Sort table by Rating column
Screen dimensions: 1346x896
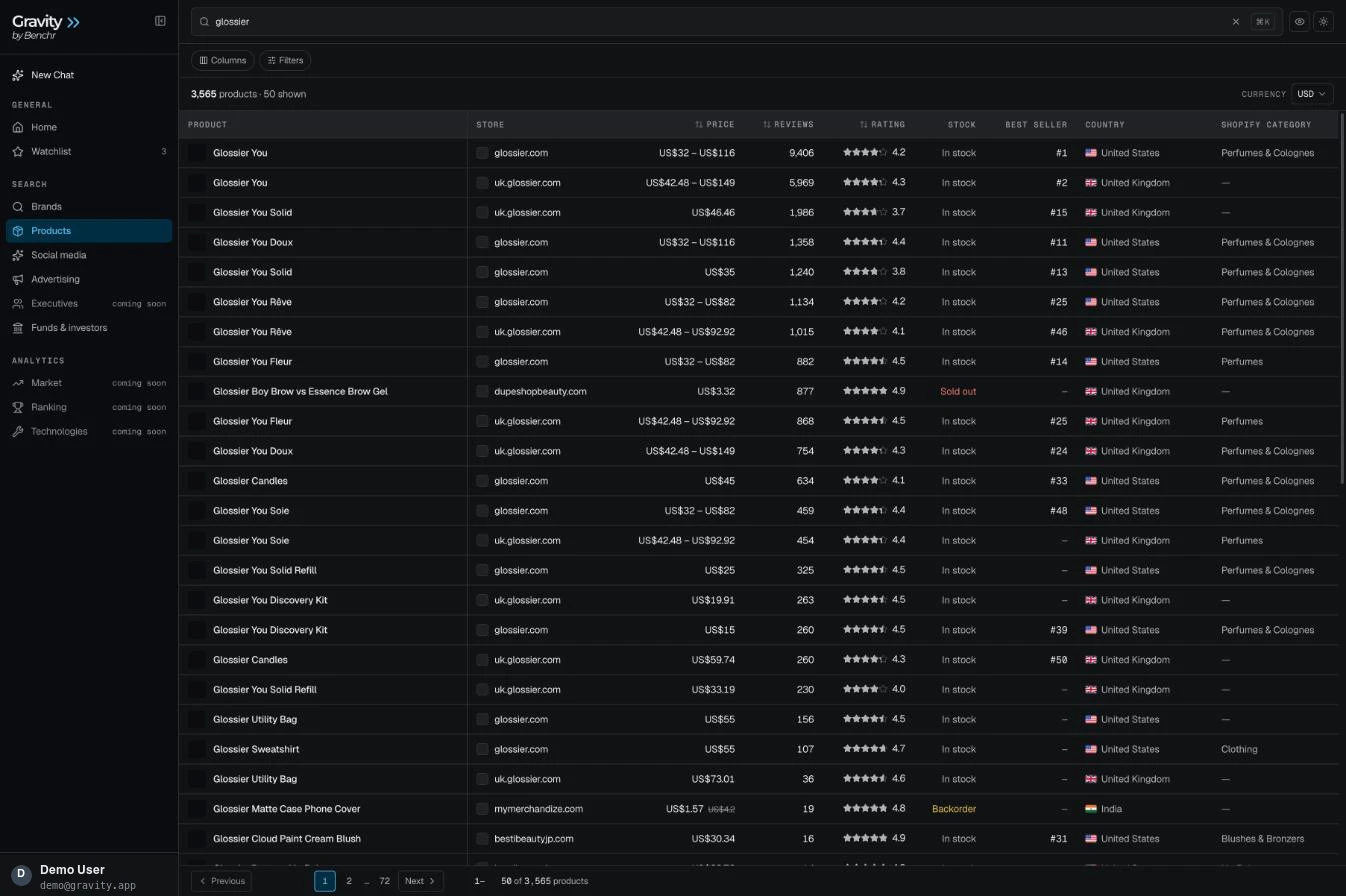[882, 125]
